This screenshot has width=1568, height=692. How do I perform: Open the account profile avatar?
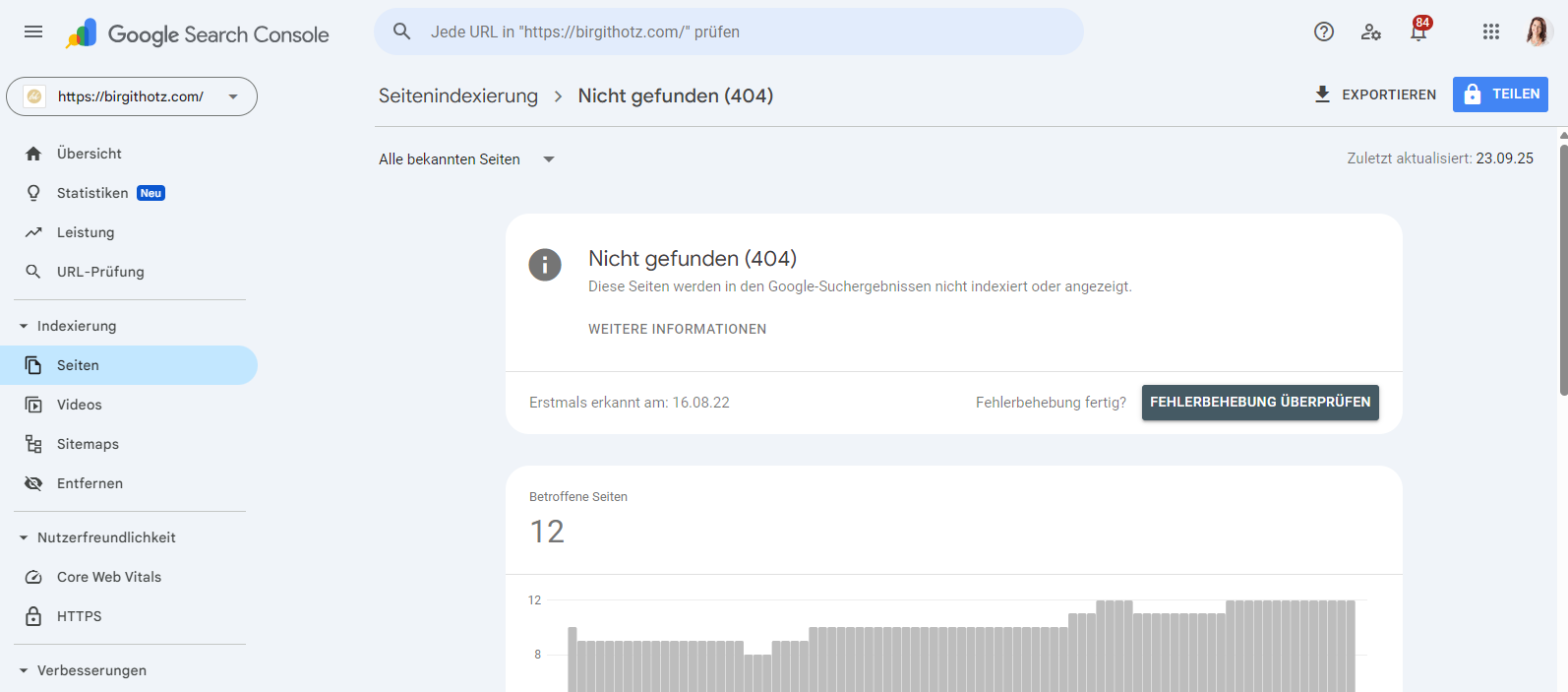pos(1537,31)
